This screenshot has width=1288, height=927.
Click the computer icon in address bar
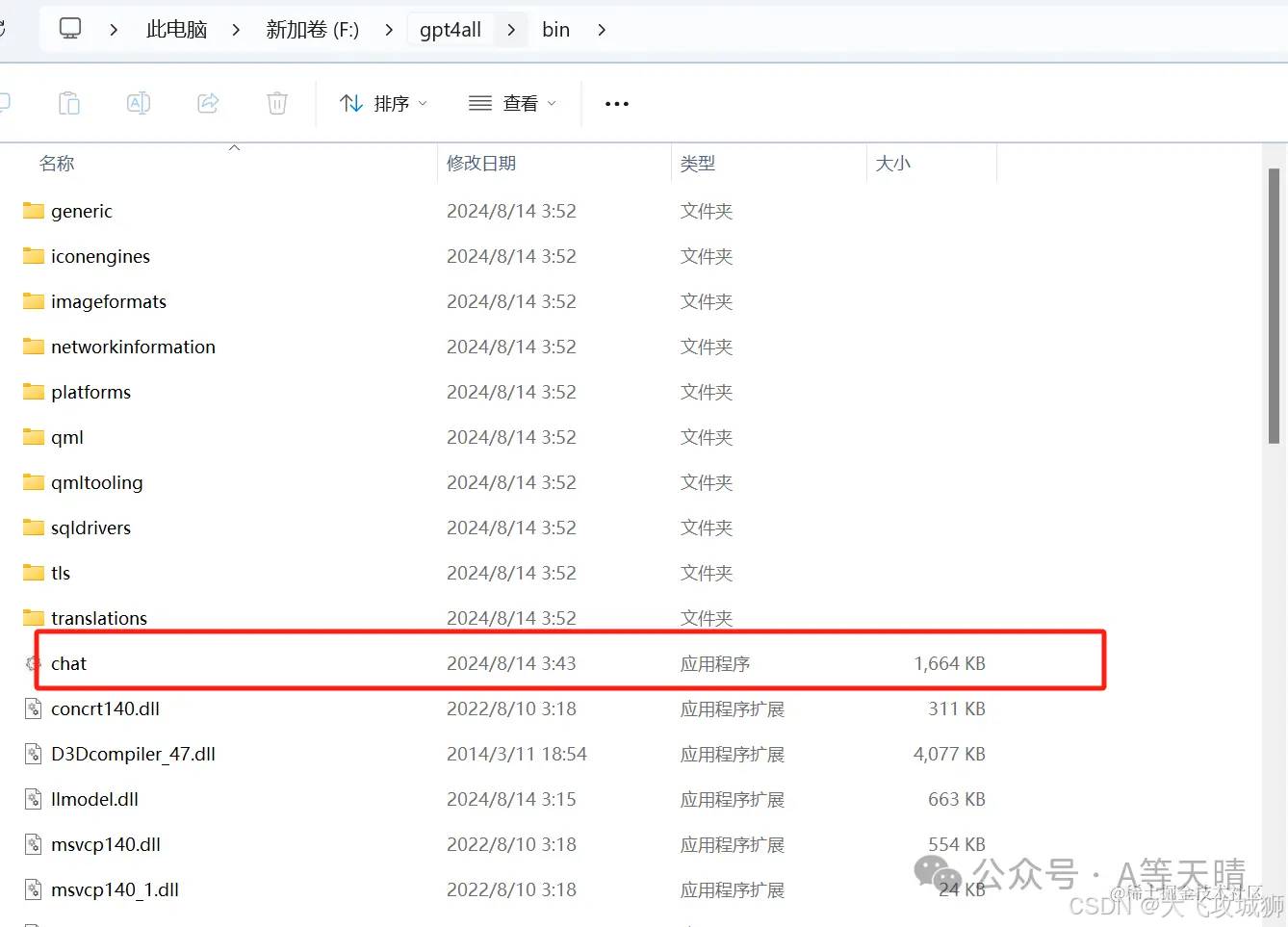(70, 29)
